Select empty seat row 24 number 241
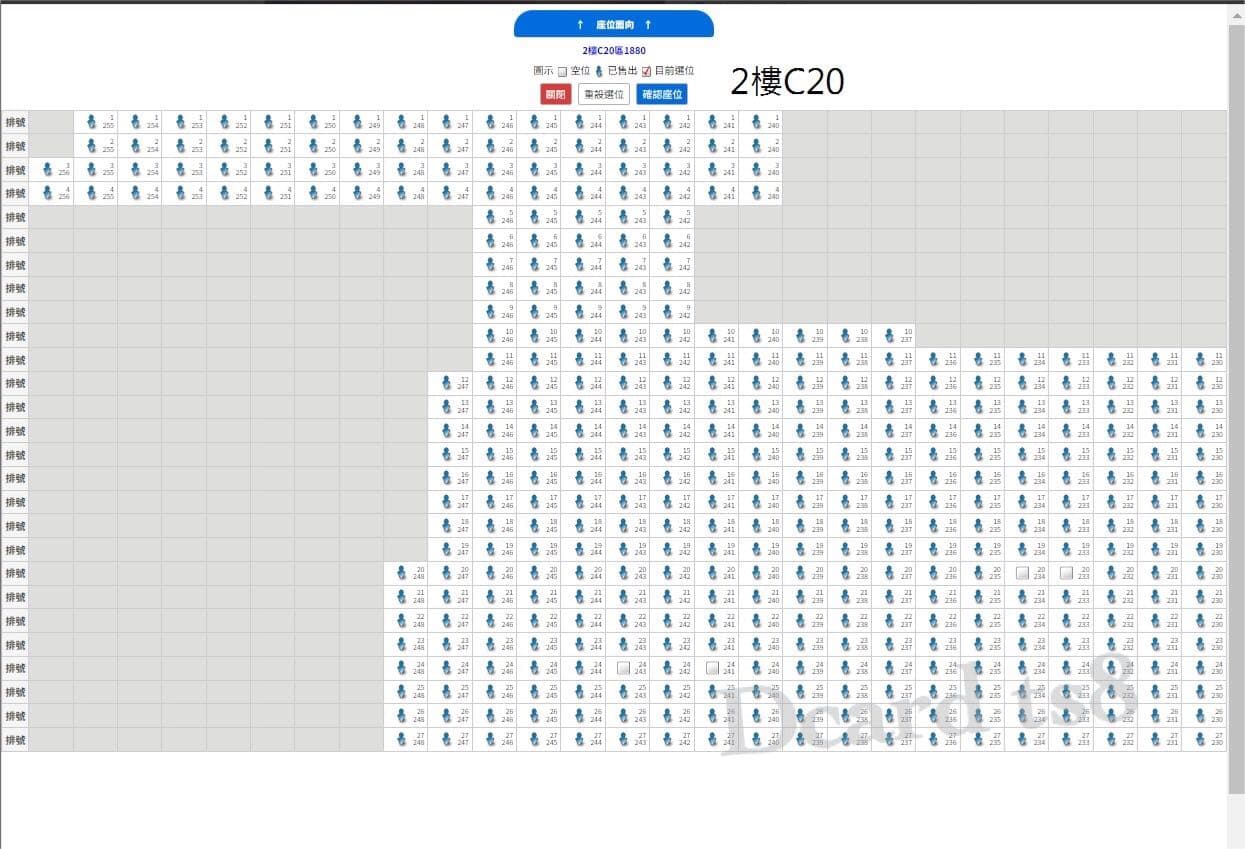The width and height of the screenshot is (1245, 849). (712, 668)
